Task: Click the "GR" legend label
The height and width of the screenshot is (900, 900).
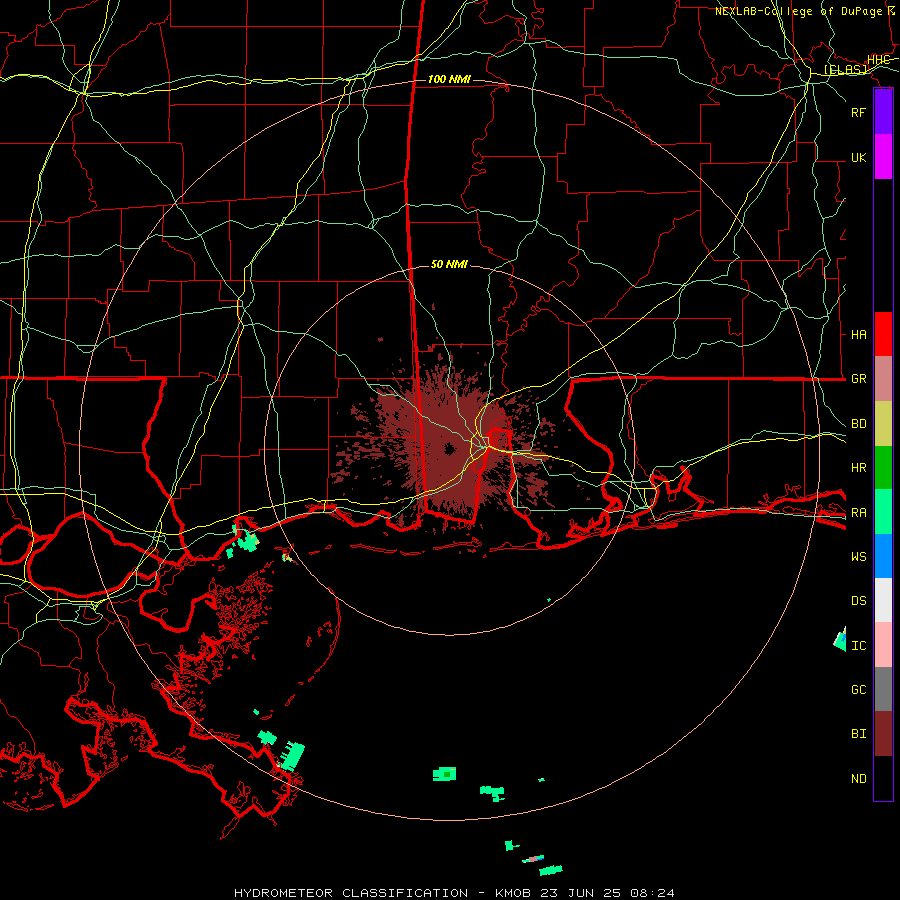Action: tap(859, 379)
